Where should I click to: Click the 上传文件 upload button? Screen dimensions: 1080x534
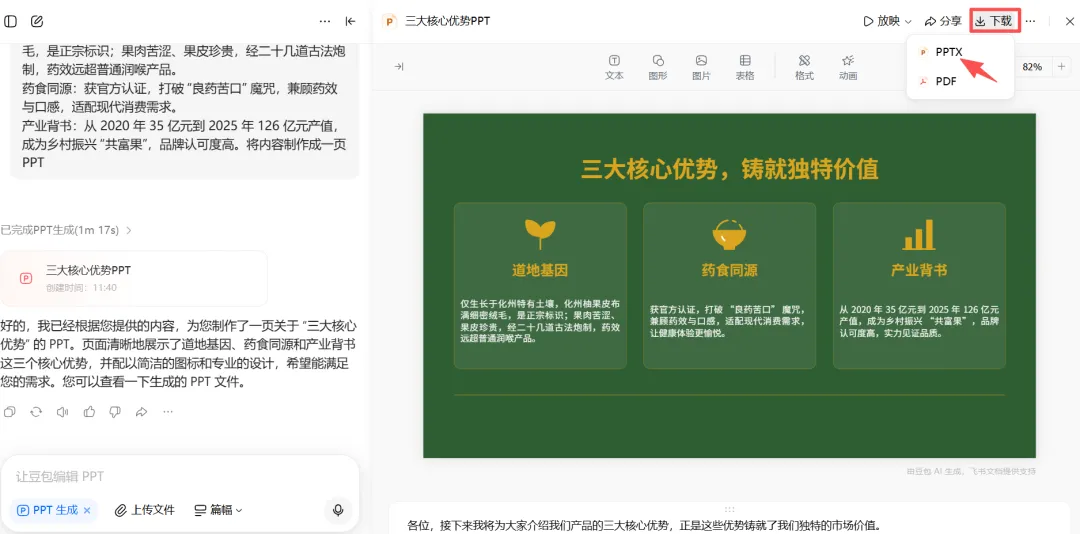coord(145,511)
